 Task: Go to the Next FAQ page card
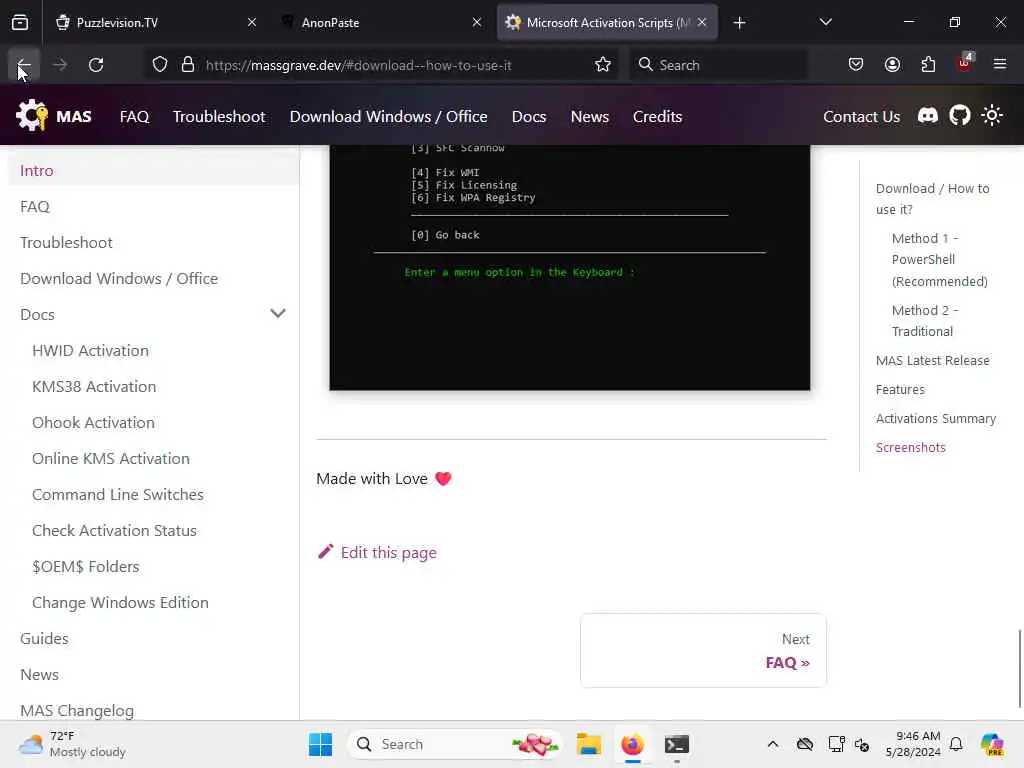(x=703, y=650)
